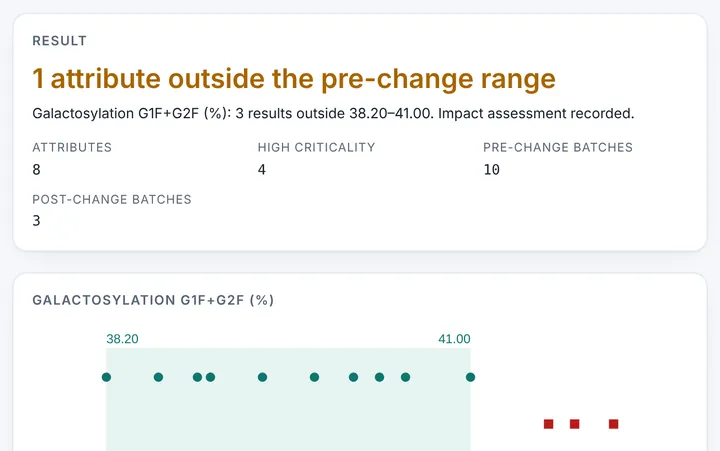Click the rightmost green dot at 41.00
Image resolution: width=720 pixels, height=451 pixels.
pyautogui.click(x=470, y=377)
